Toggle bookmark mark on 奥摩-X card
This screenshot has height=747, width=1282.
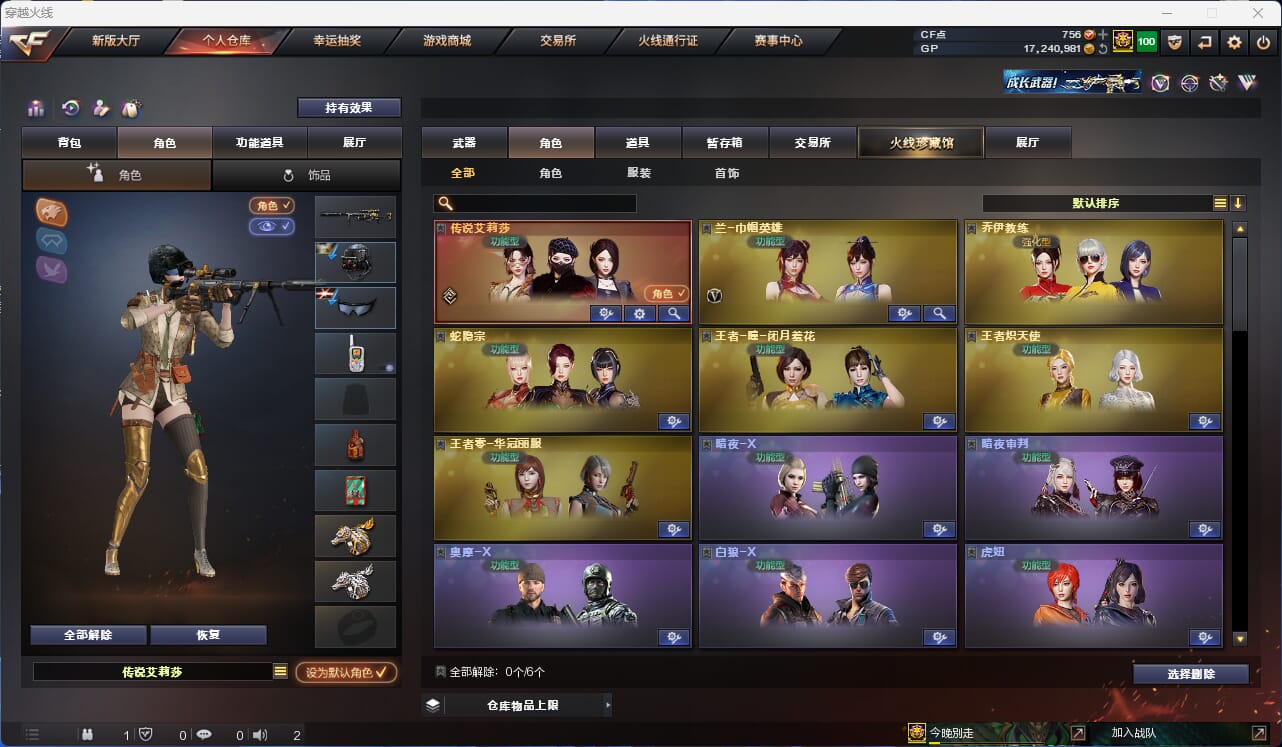442,553
